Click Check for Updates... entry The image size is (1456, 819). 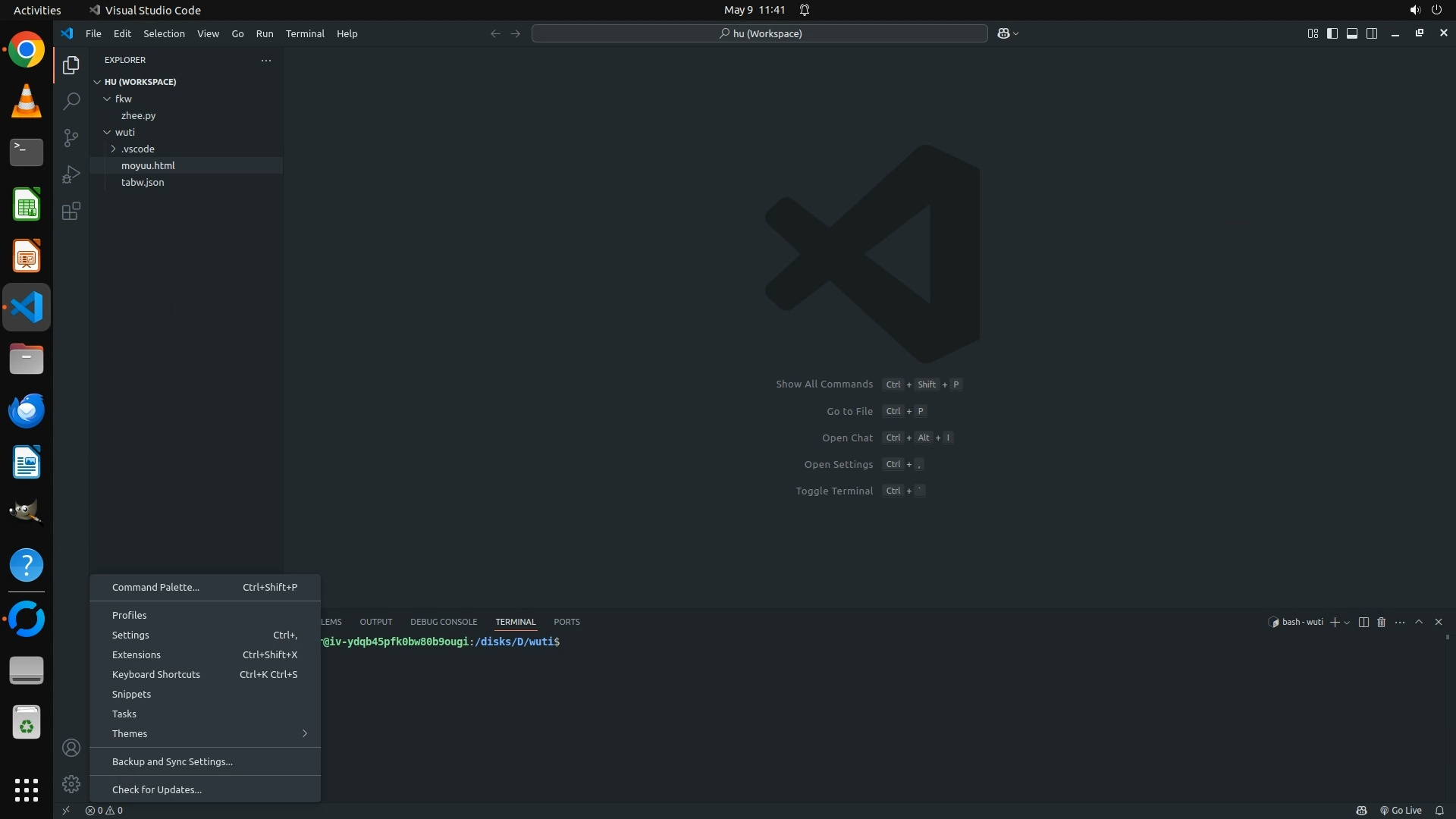click(157, 789)
